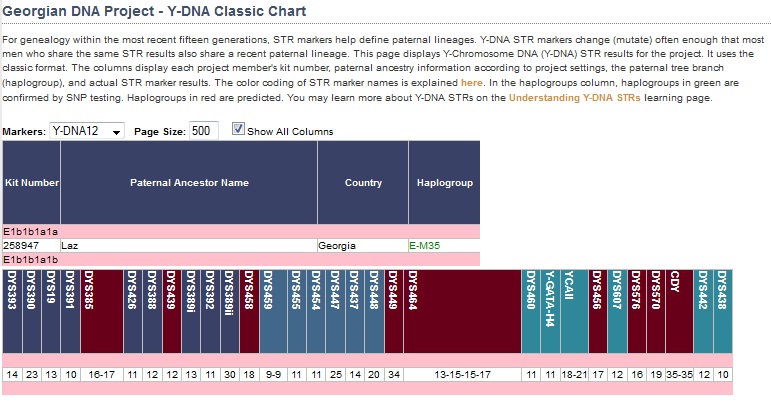This screenshot has width=771, height=409.
Task: Select the Paternal Ancestor Name column header
Action: [189, 183]
